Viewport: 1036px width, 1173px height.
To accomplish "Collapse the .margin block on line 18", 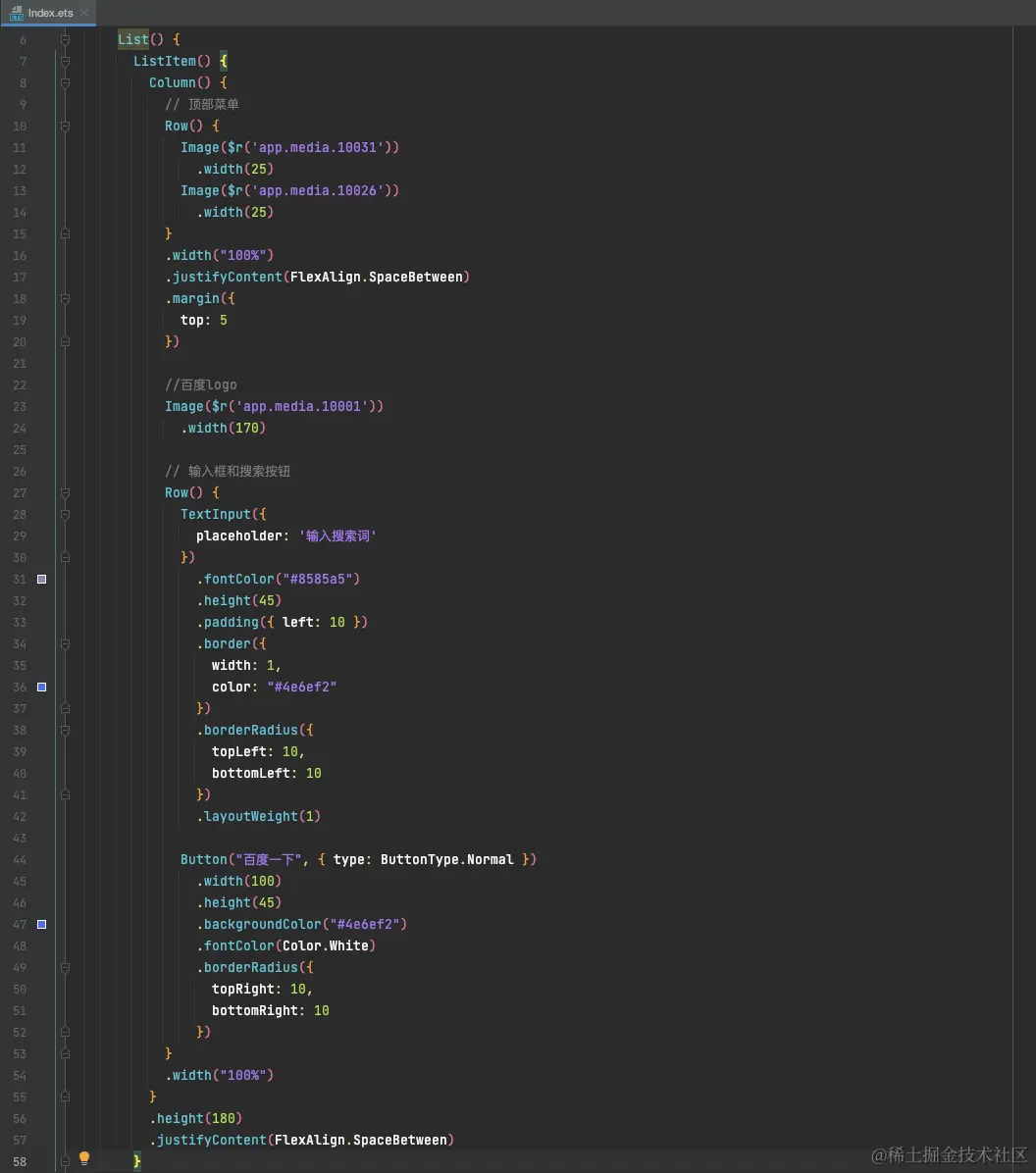I will pos(65,299).
